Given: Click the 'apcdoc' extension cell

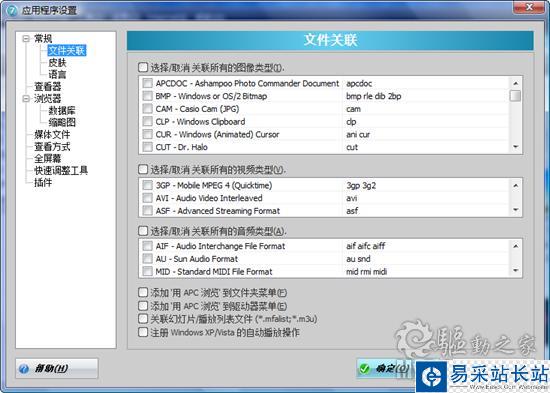Looking at the screenshot, I should click(359, 83).
